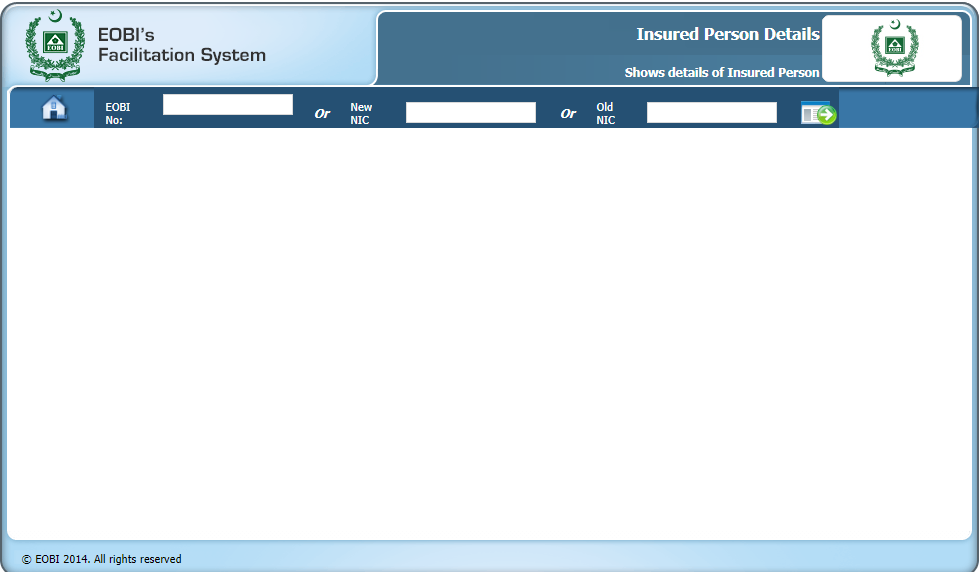The width and height of the screenshot is (979, 572).
Task: Click the 'EOBI's Facilitation System' title text
Action: (x=182, y=45)
